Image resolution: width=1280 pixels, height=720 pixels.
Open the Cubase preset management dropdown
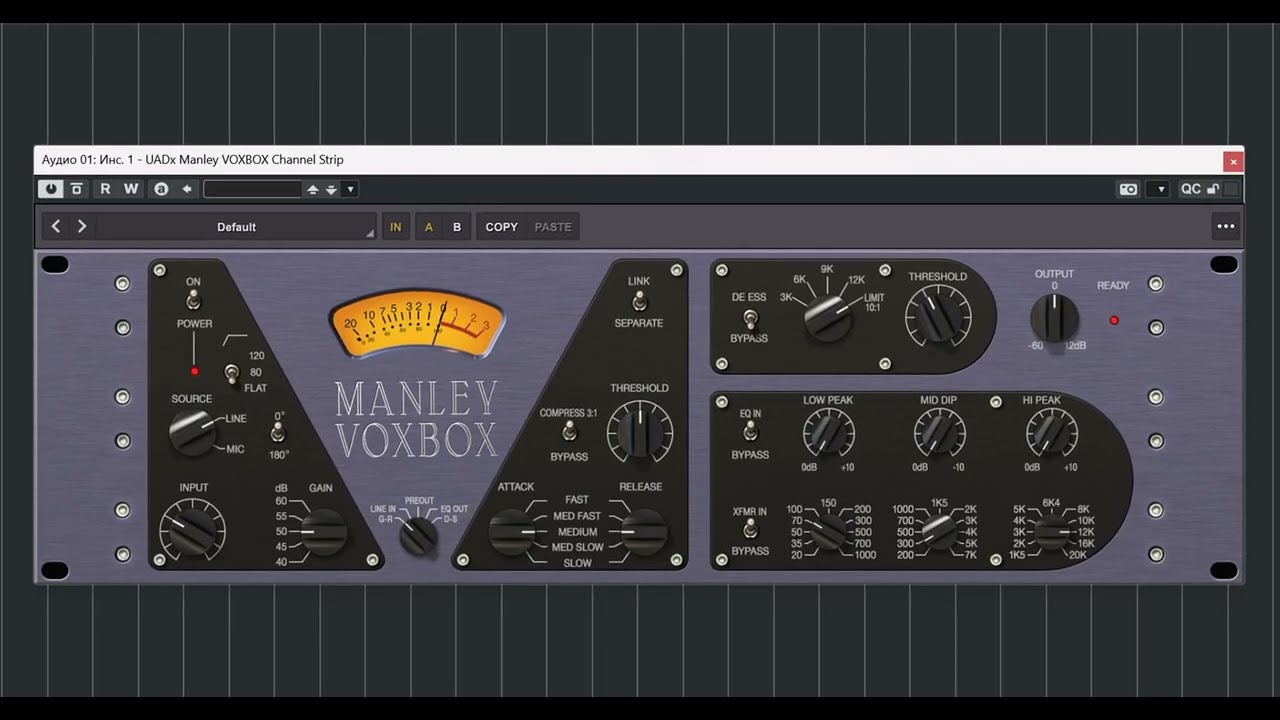point(350,189)
